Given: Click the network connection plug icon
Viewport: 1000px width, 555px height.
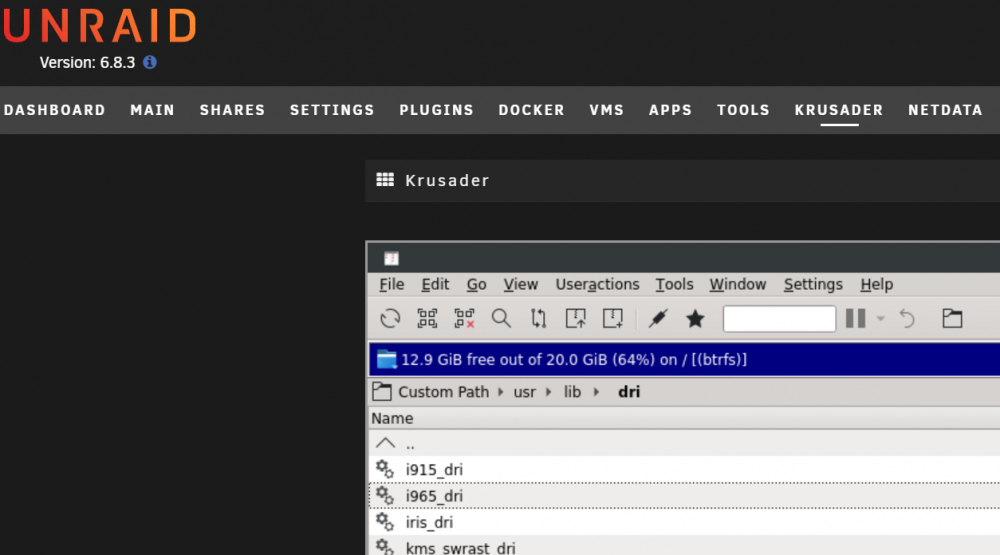Looking at the screenshot, I should pyautogui.click(x=658, y=318).
